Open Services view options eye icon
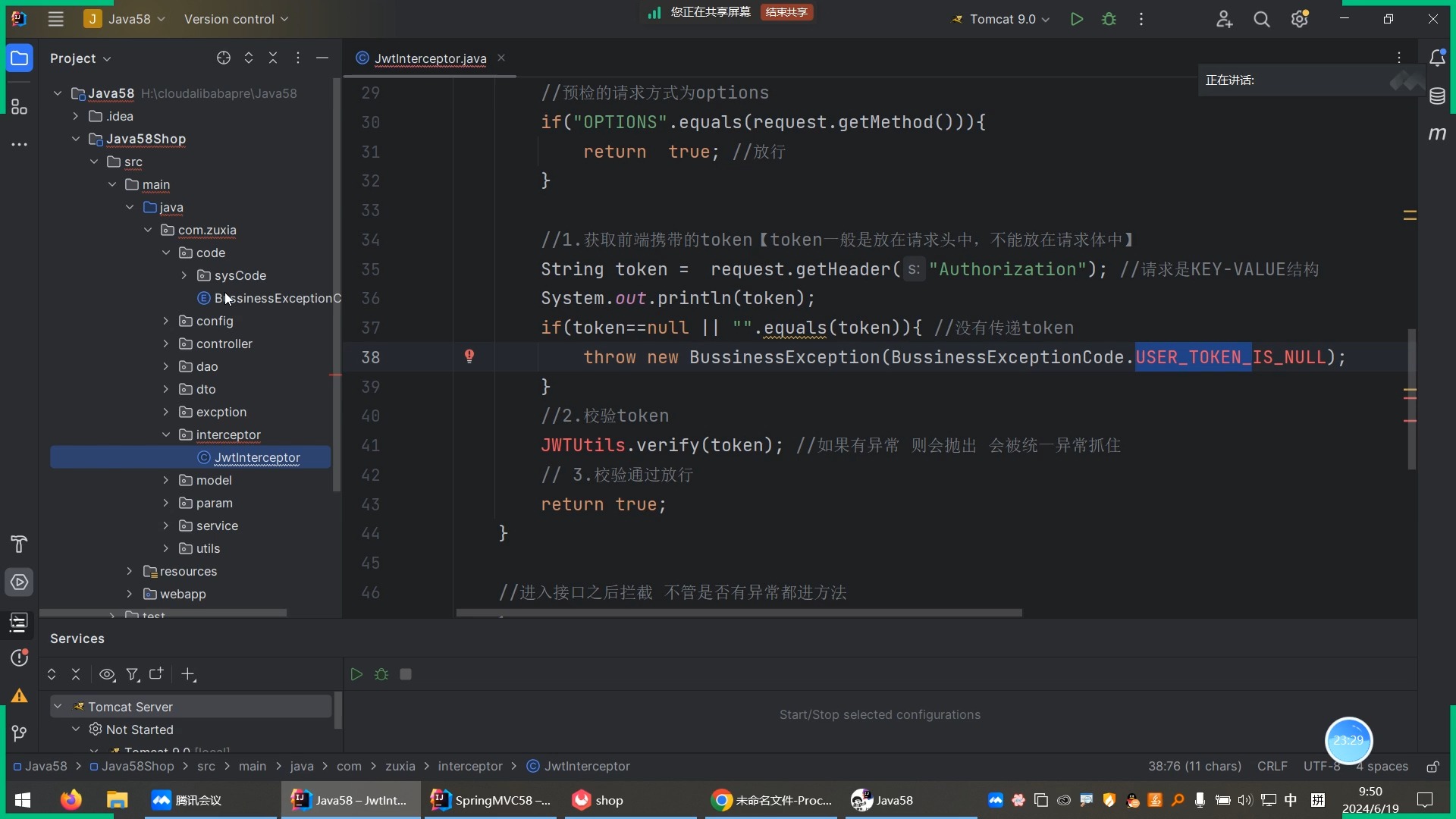Image resolution: width=1456 pixels, height=819 pixels. 107,674
